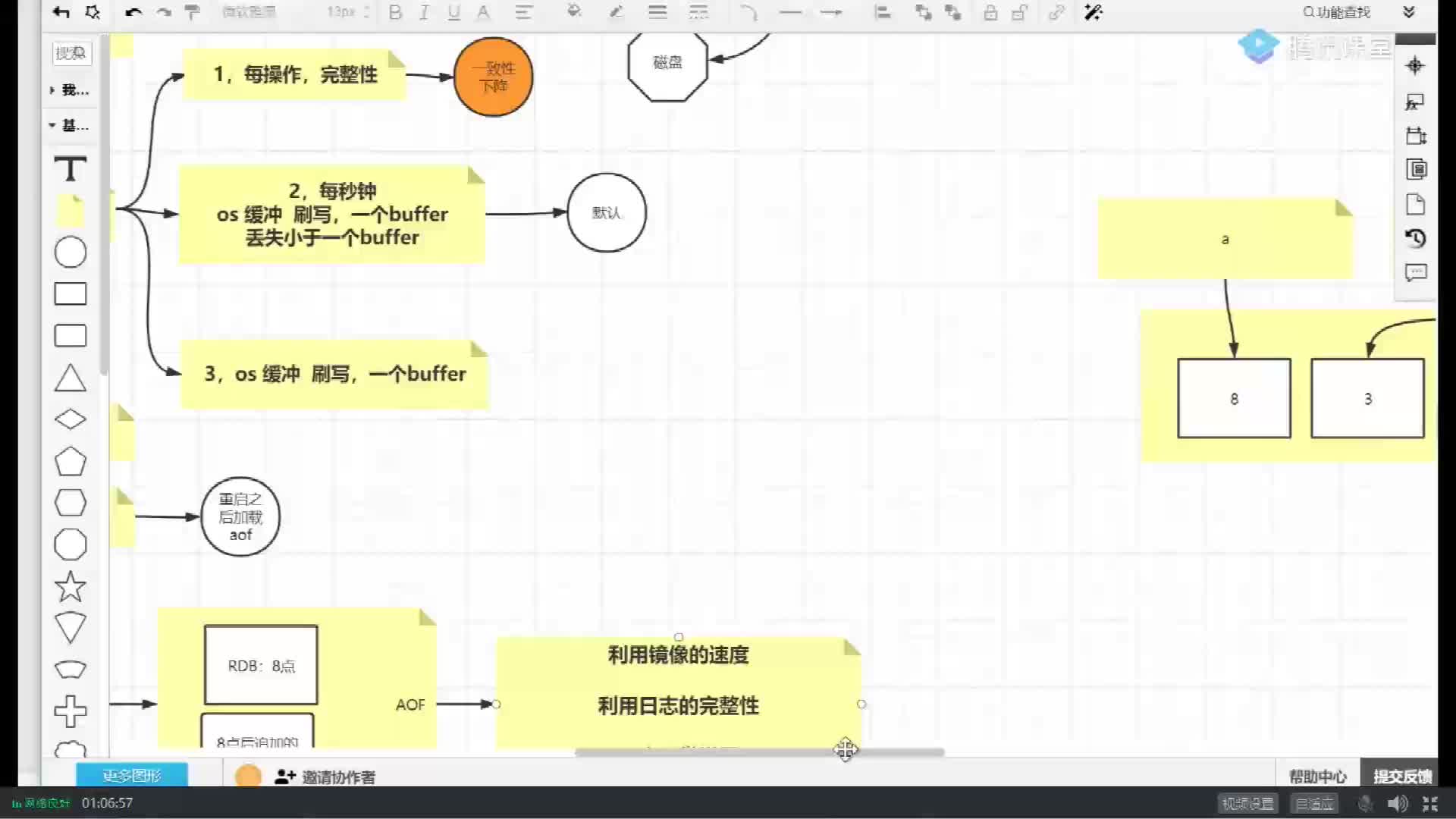Open the arrow end style menu

coord(831,12)
